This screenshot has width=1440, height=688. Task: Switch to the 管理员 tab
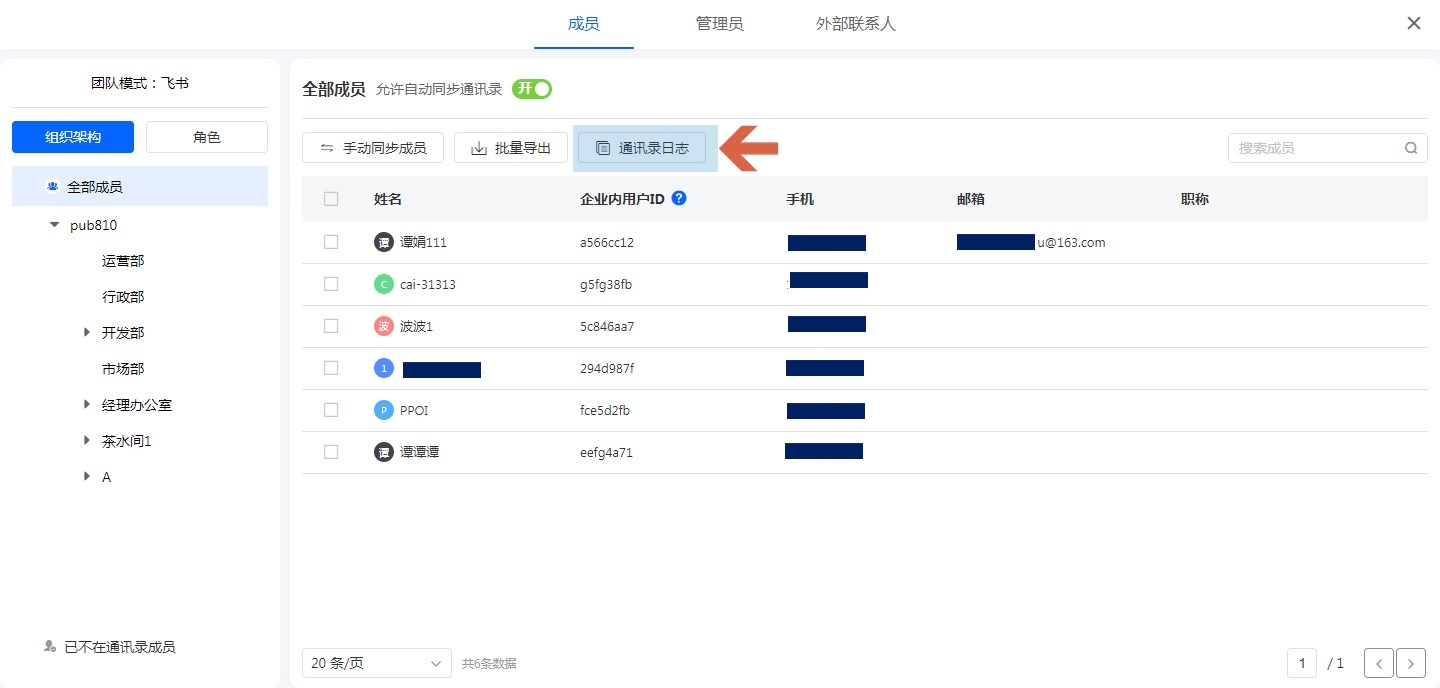[719, 24]
